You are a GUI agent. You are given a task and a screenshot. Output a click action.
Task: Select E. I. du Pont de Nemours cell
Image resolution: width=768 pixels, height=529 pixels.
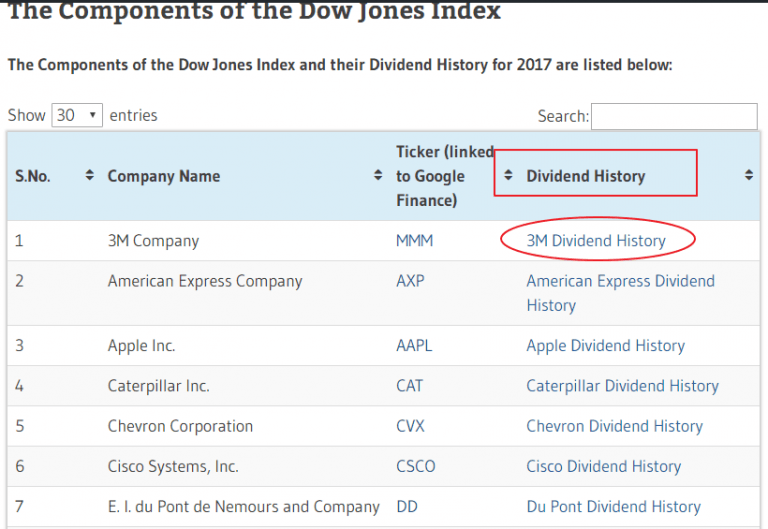[x=243, y=506]
